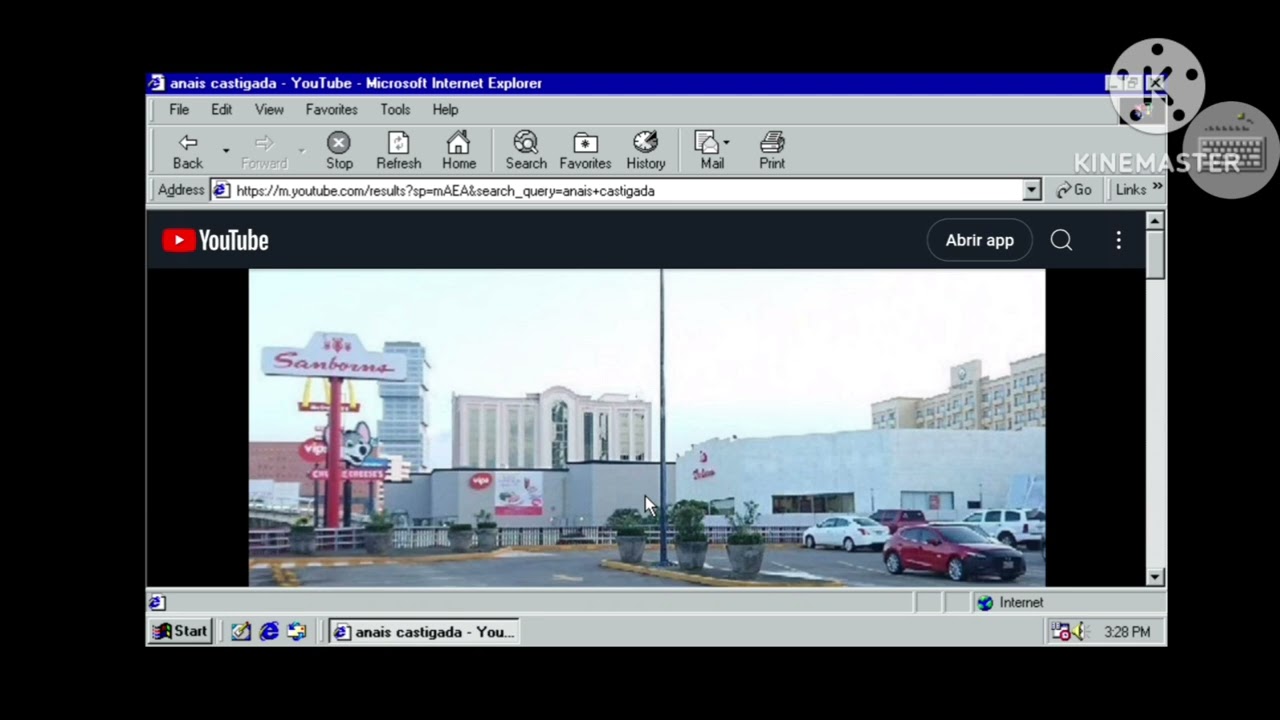Click the scroll up arrow of the page
The width and height of the screenshot is (1280, 720).
[x=1155, y=220]
